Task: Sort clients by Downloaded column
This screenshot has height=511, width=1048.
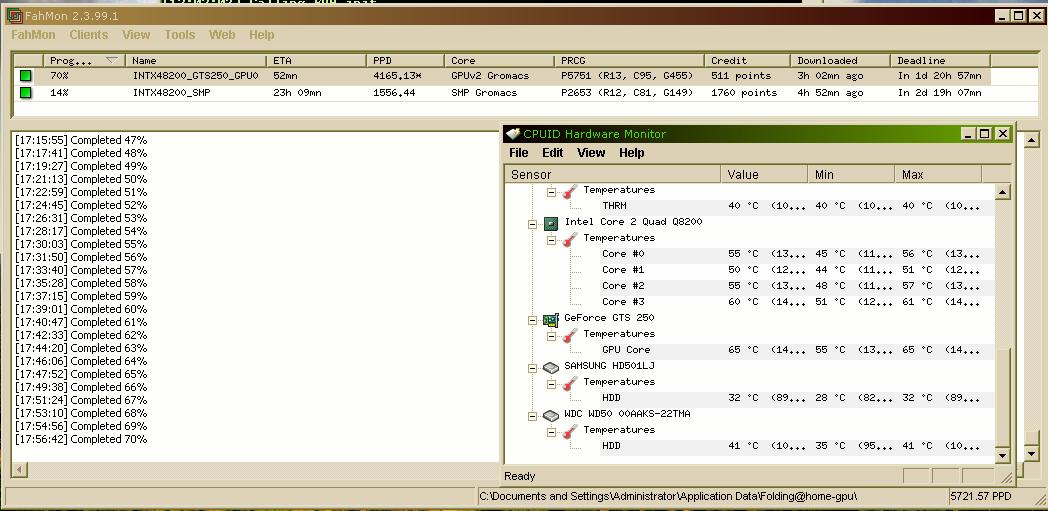Action: pyautogui.click(x=840, y=60)
